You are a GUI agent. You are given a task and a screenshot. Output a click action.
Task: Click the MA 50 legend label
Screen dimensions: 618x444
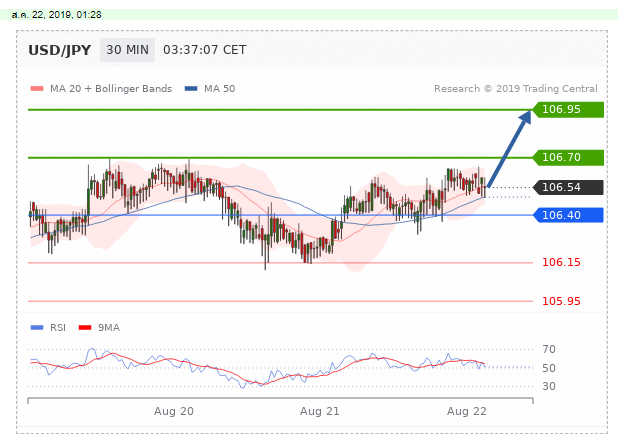coord(220,89)
